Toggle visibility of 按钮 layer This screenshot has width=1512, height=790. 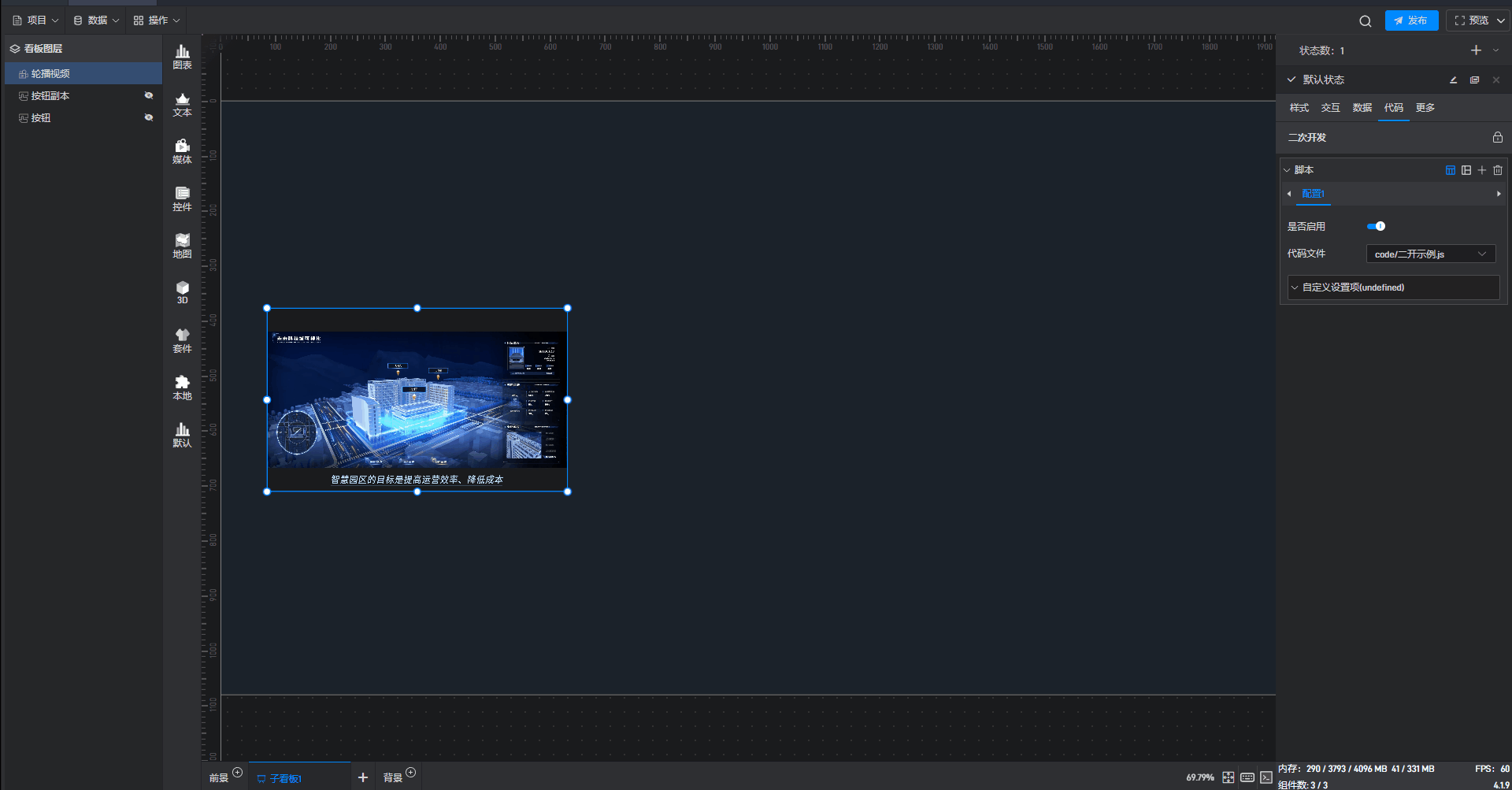(148, 117)
